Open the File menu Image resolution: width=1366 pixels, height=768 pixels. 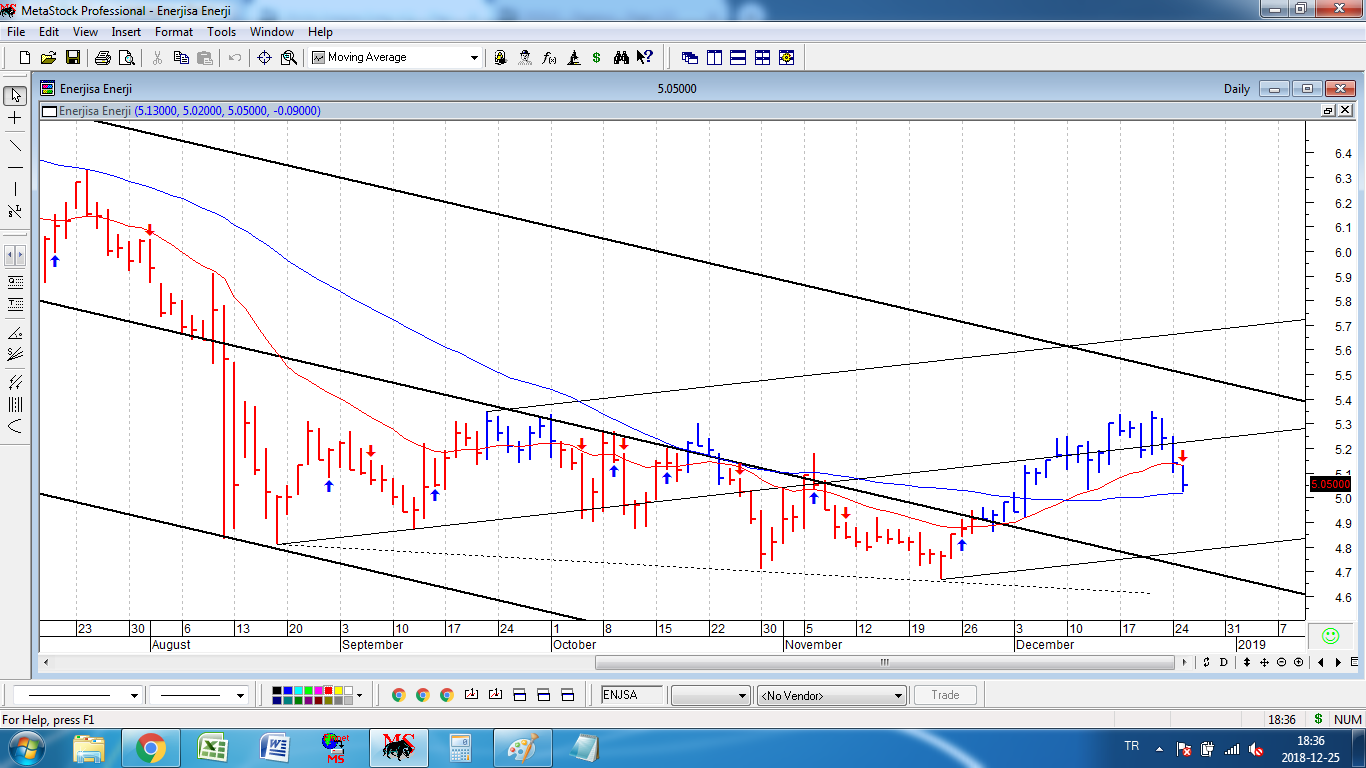tap(15, 32)
